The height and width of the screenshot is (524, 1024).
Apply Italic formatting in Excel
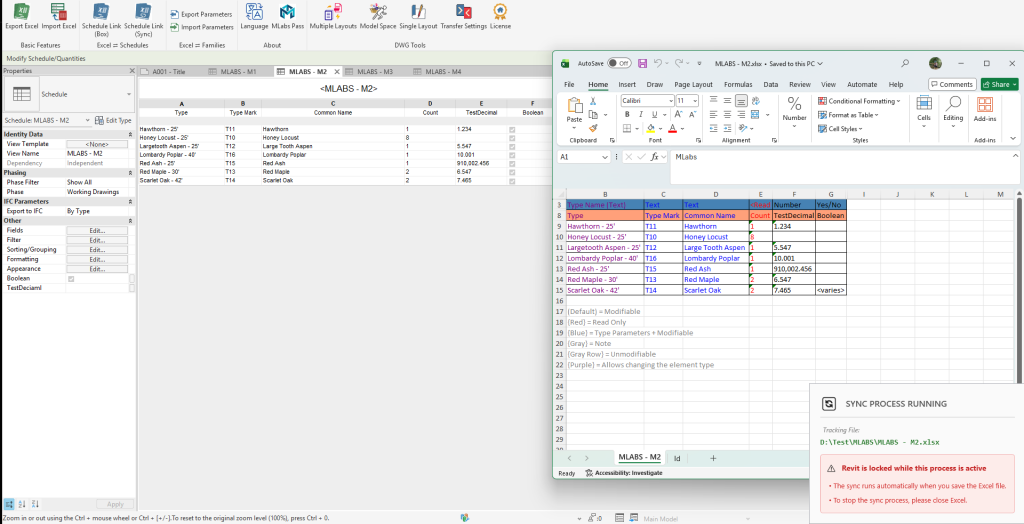[x=640, y=114]
